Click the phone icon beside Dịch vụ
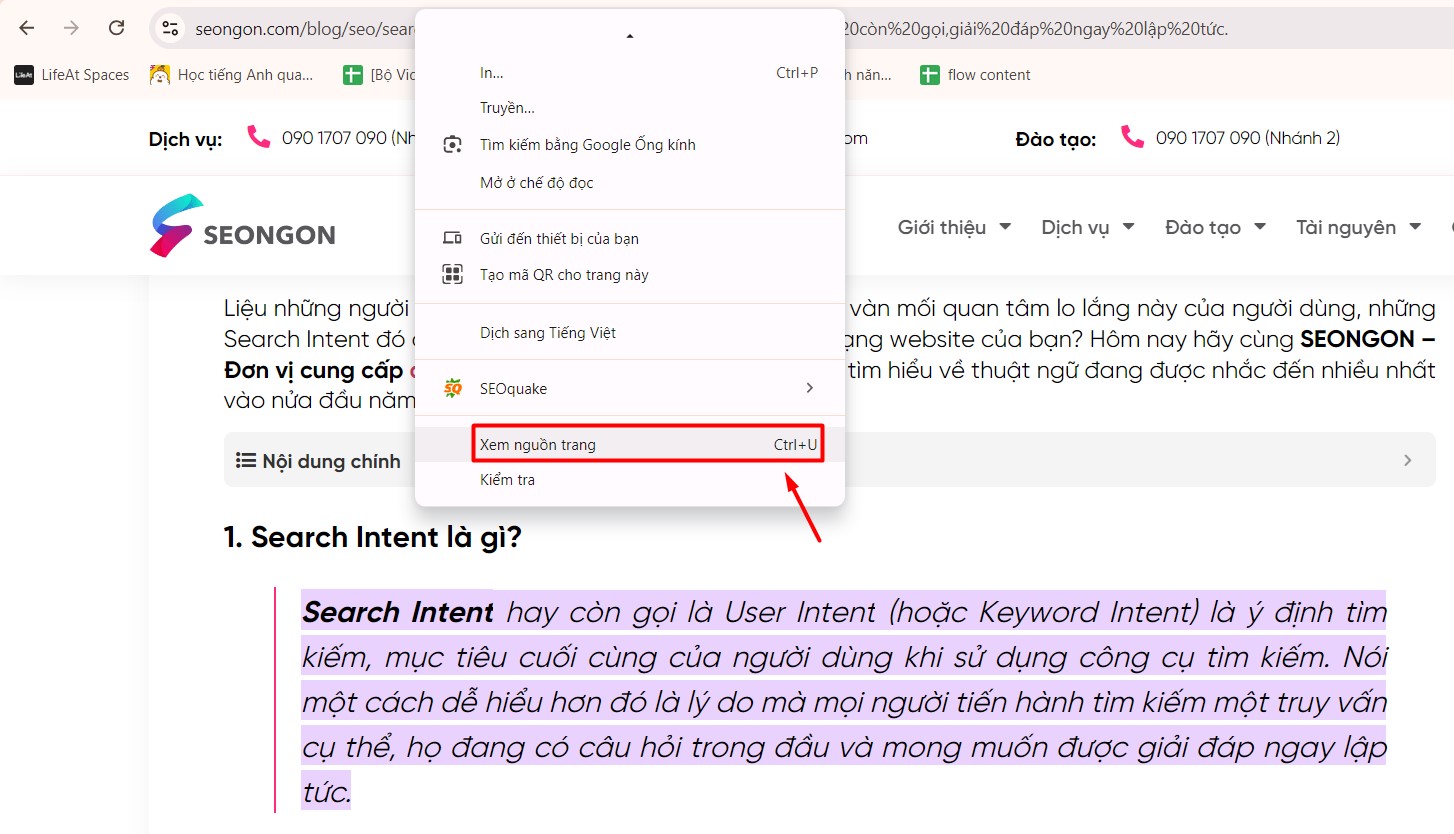This screenshot has height=834, width=1454. click(x=259, y=137)
